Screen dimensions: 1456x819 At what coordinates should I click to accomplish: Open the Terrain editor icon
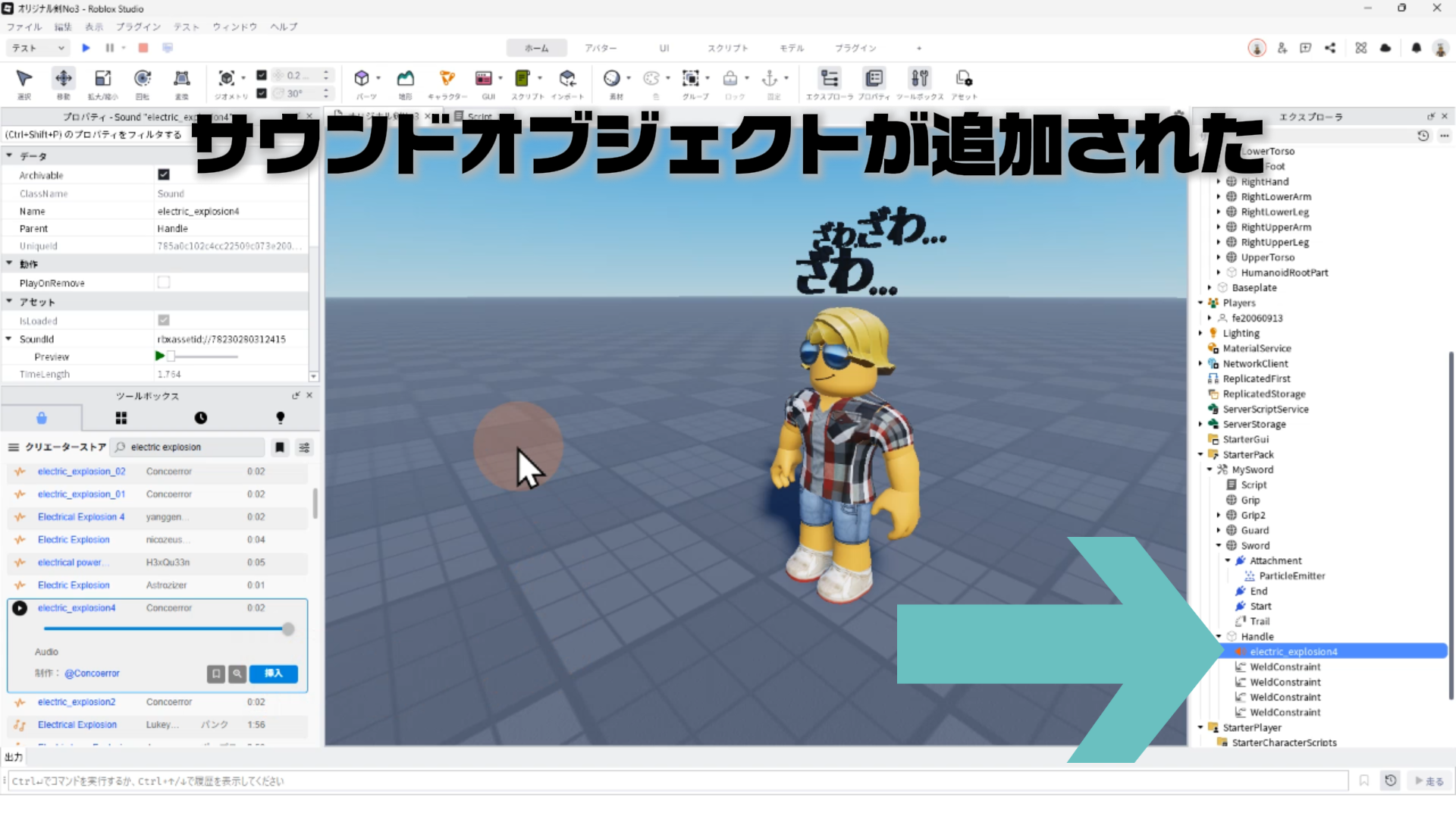point(406,78)
